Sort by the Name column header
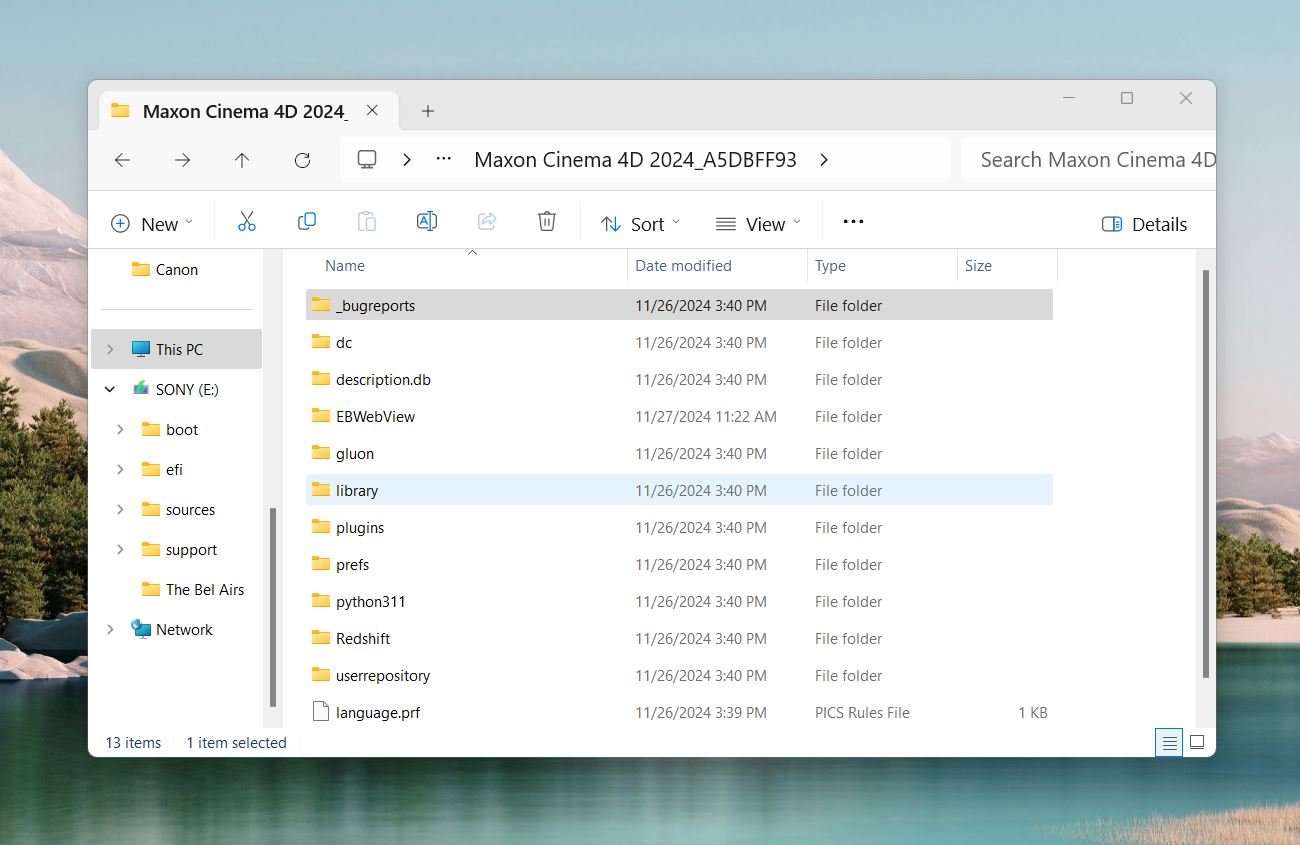The image size is (1300, 845). pyautogui.click(x=466, y=266)
